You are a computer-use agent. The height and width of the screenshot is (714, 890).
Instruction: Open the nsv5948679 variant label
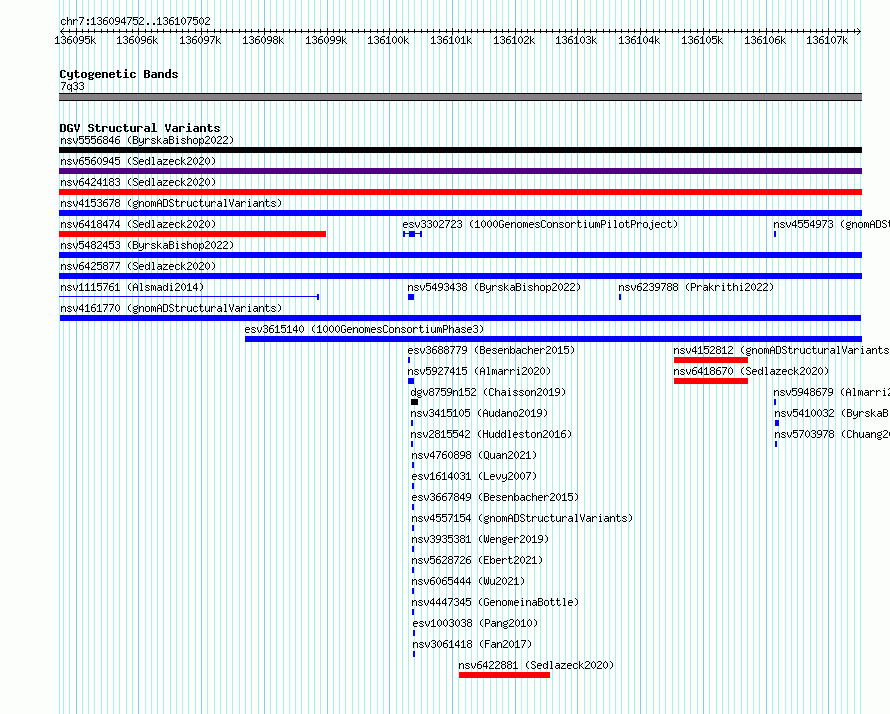coord(831,392)
